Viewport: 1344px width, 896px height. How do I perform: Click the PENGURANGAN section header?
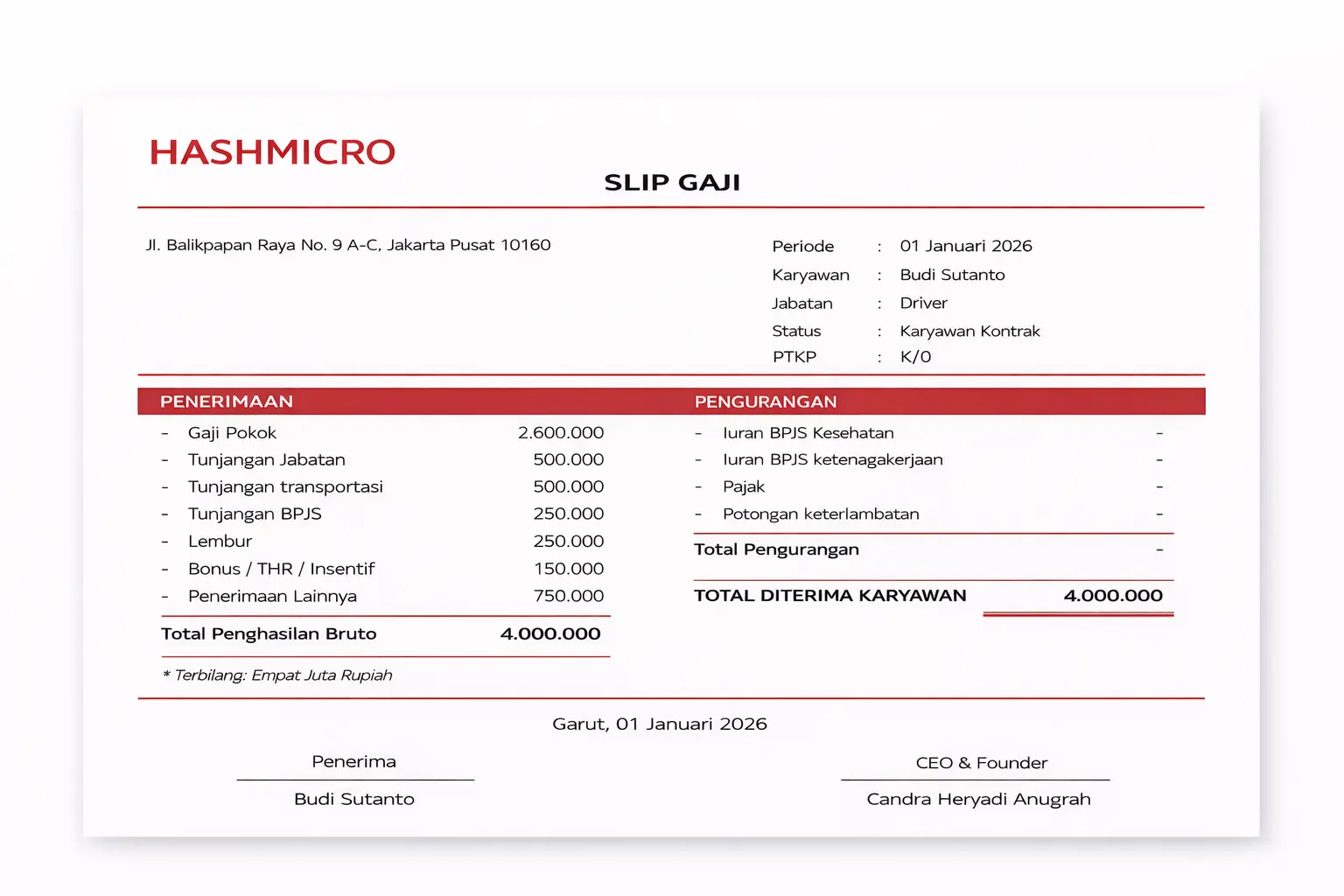(766, 401)
